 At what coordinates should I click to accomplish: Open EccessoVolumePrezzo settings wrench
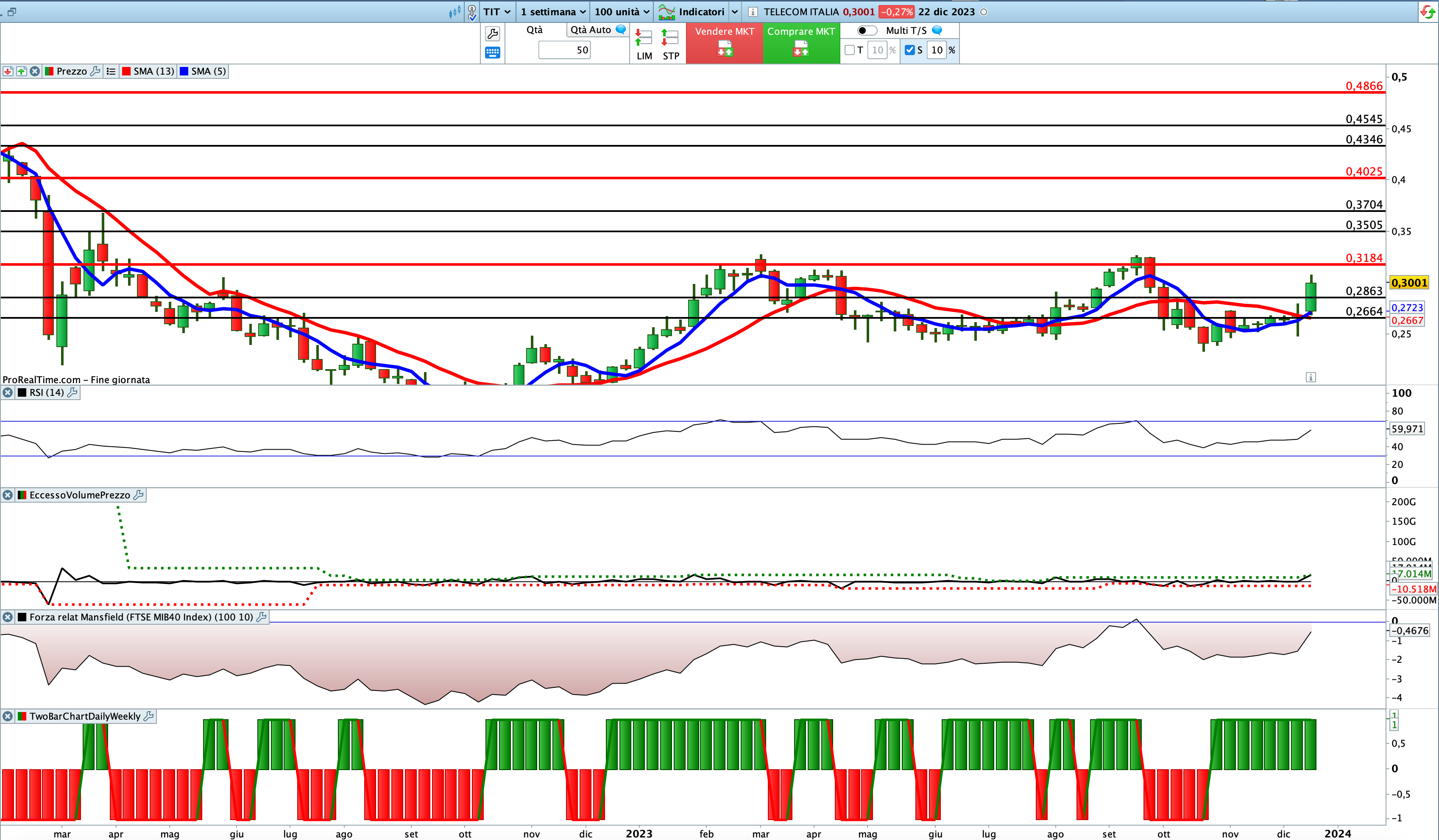138,495
